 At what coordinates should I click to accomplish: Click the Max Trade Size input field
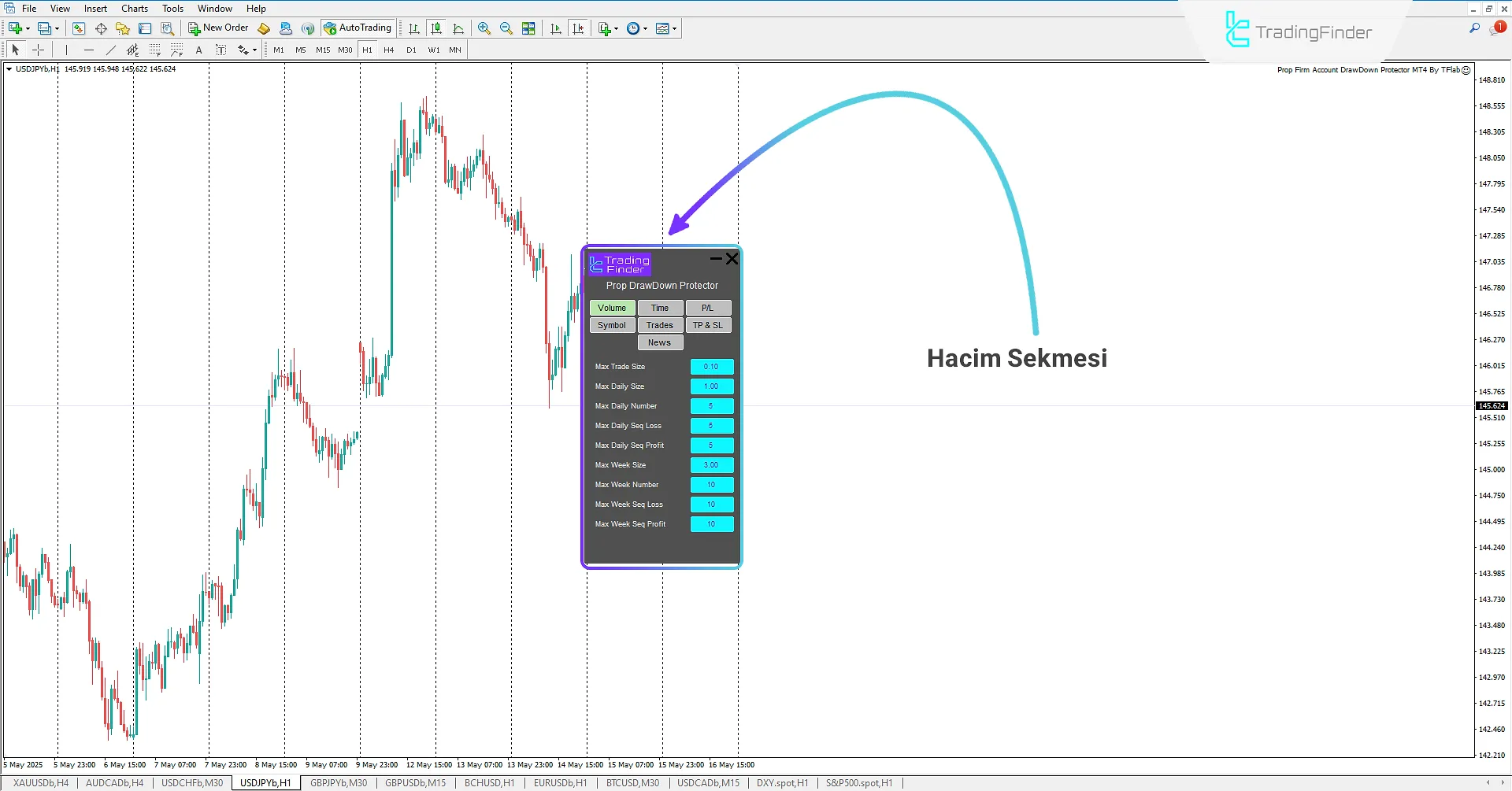pos(711,366)
